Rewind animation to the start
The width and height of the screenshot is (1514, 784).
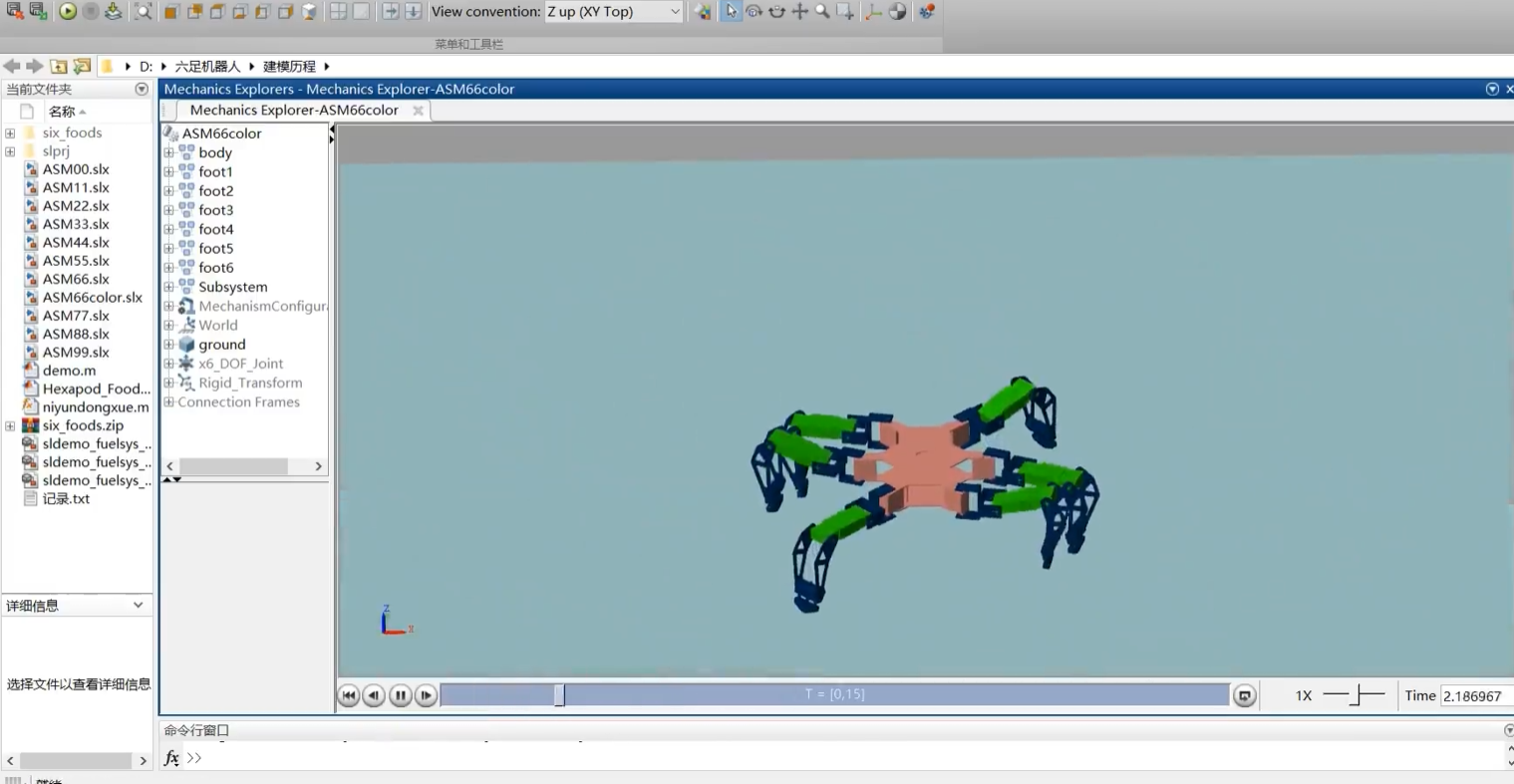pyautogui.click(x=348, y=695)
